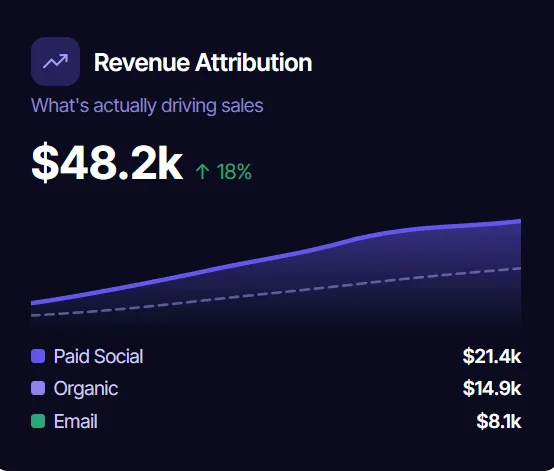Click the Email legend label

76,421
